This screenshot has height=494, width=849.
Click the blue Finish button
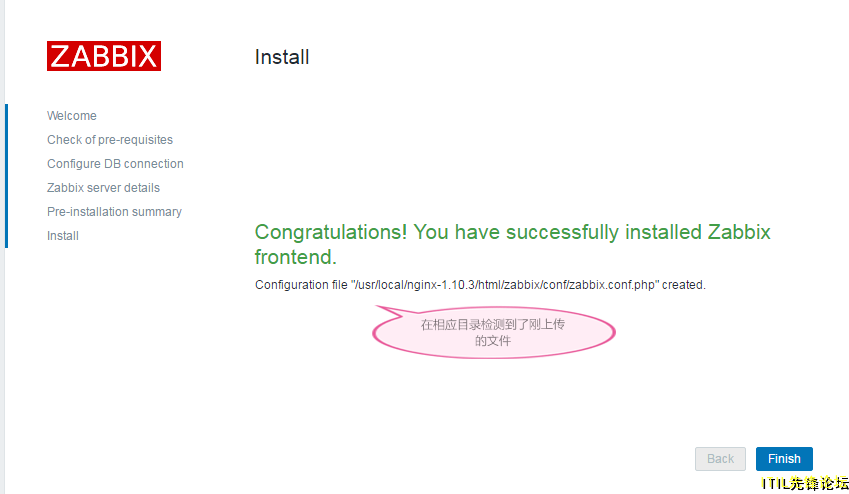coord(784,459)
